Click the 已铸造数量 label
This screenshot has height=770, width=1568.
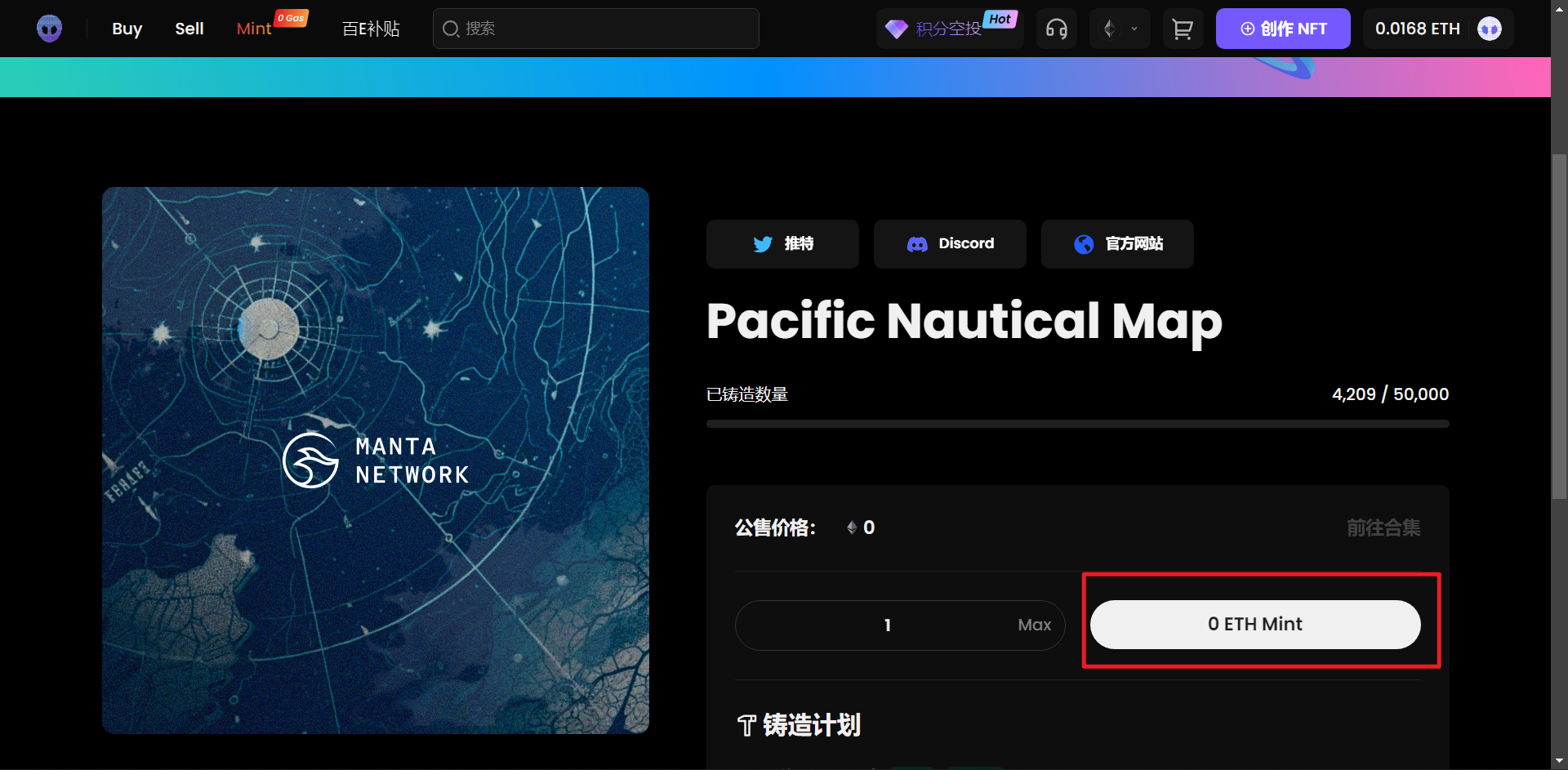[x=747, y=394]
